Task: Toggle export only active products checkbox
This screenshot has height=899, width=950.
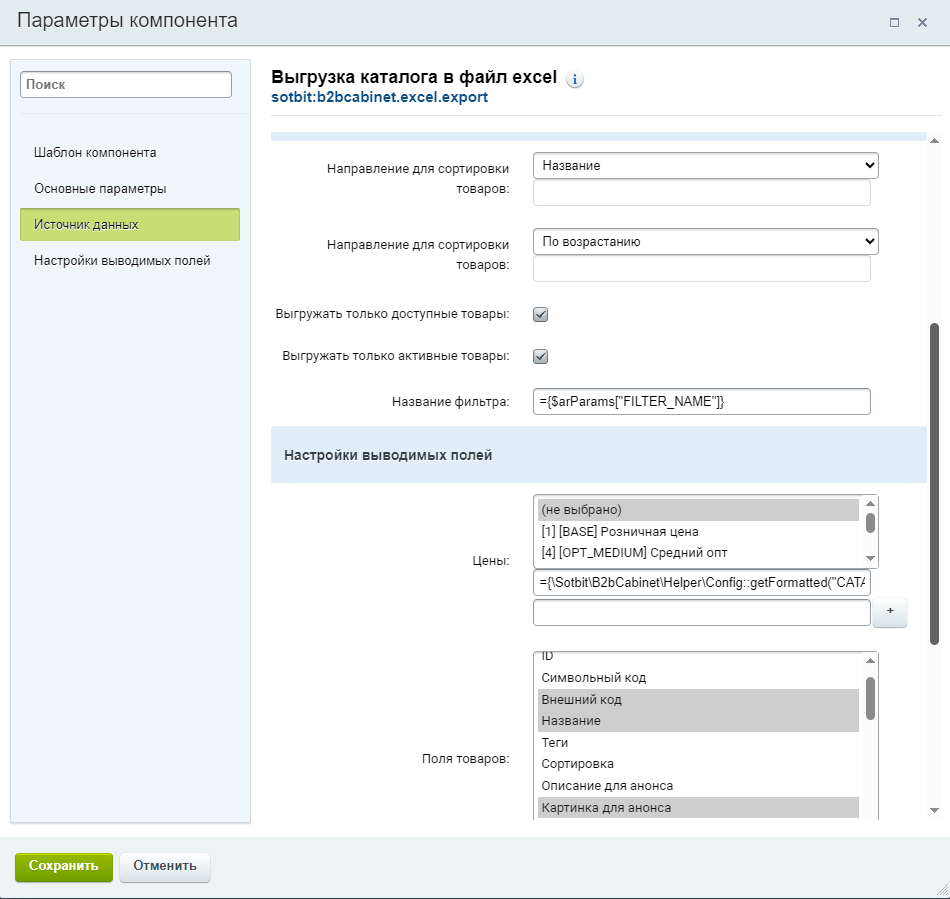Action: 540,356
